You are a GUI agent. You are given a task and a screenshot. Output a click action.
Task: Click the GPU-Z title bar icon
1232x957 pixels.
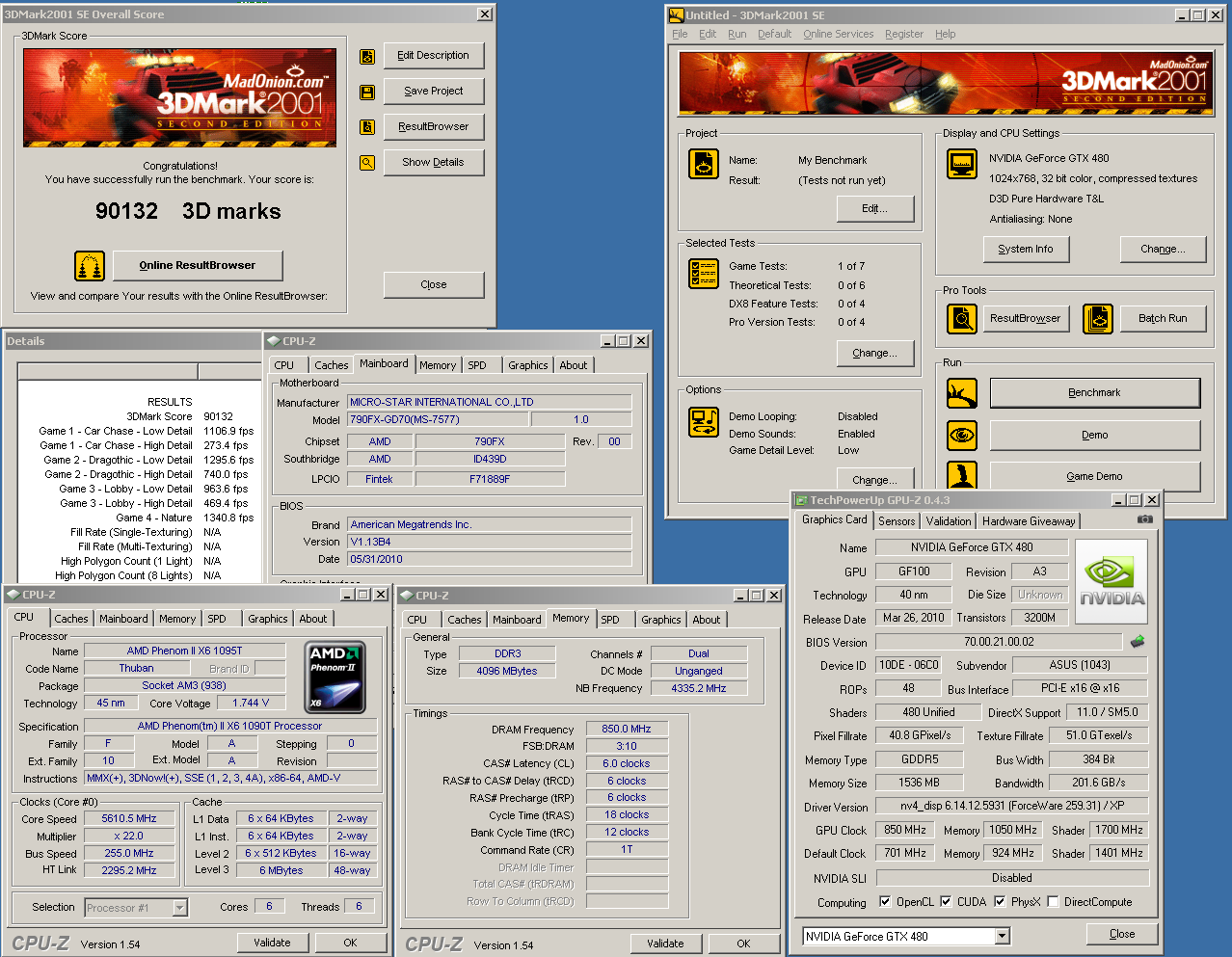click(800, 500)
